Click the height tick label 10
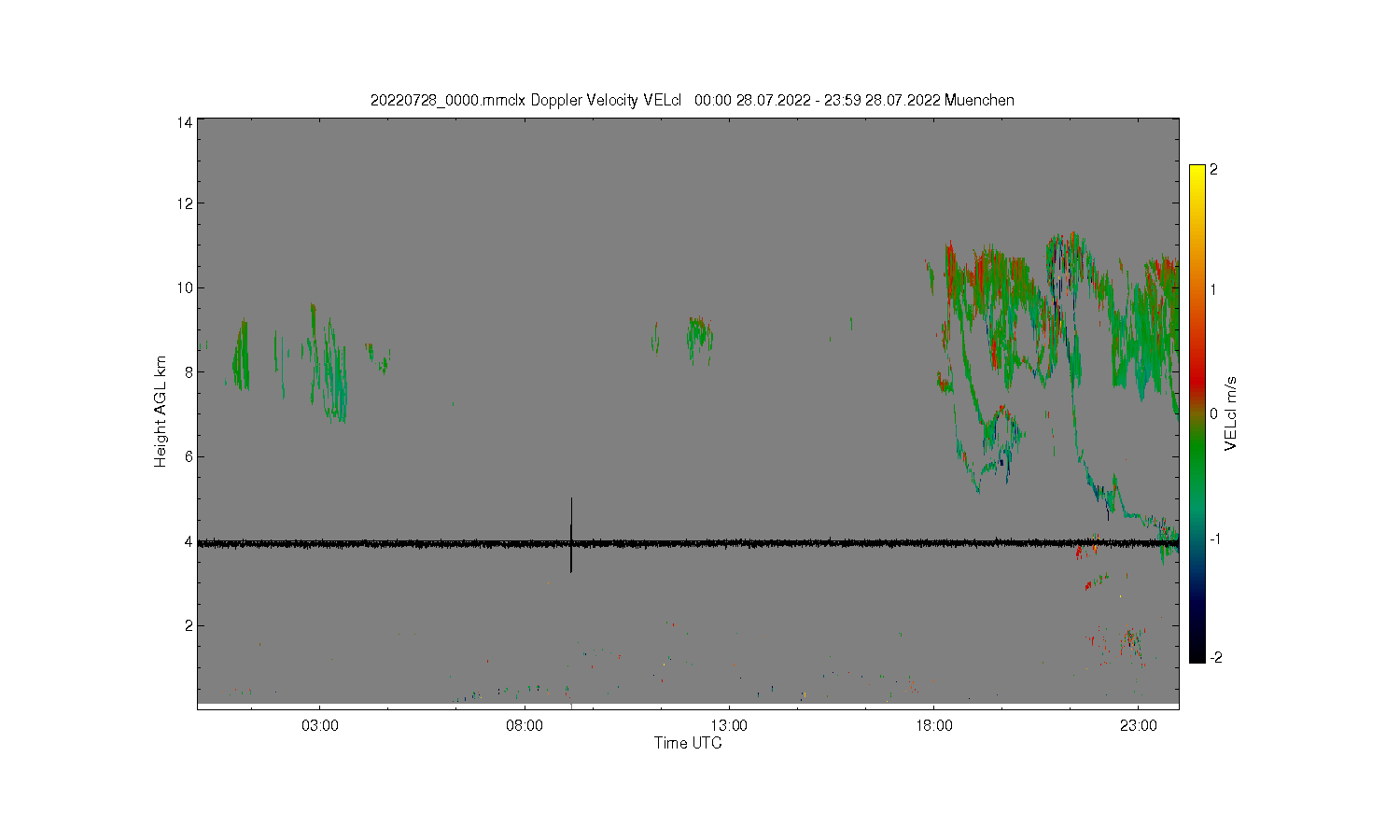Image resolution: width=1400 pixels, height=840 pixels. pyautogui.click(x=185, y=287)
